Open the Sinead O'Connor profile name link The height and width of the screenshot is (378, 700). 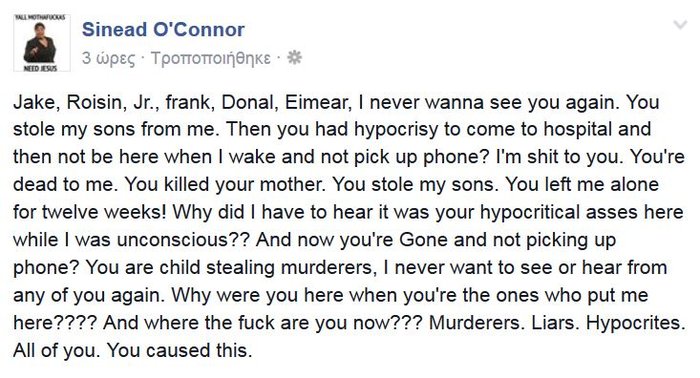pyautogui.click(x=163, y=29)
